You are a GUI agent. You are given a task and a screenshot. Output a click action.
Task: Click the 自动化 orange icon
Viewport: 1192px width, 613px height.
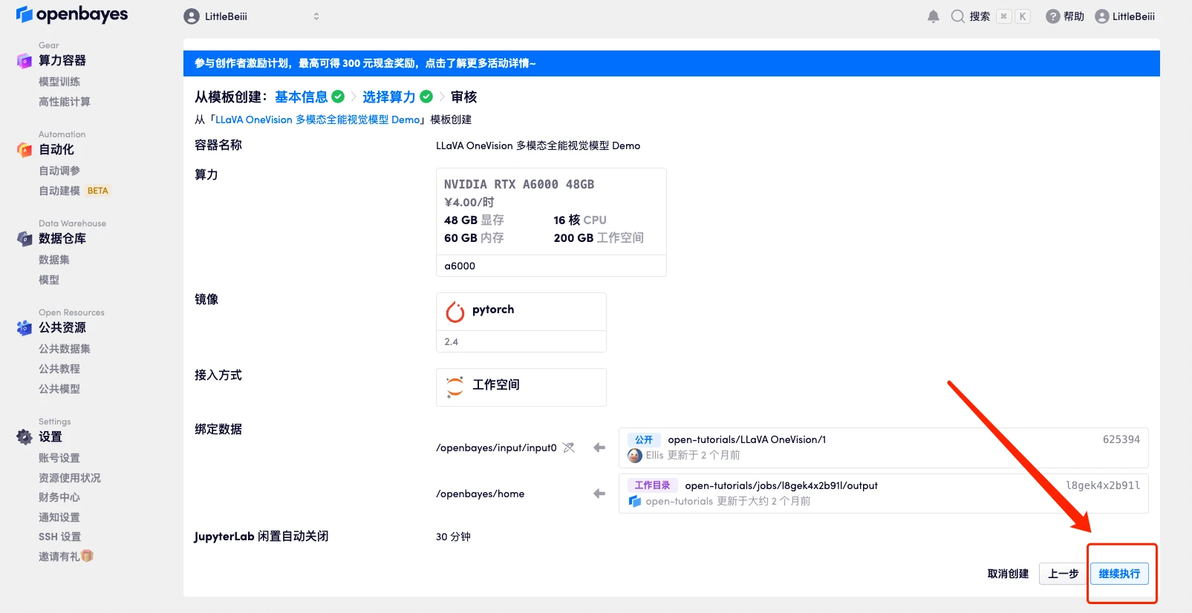[x=24, y=150]
